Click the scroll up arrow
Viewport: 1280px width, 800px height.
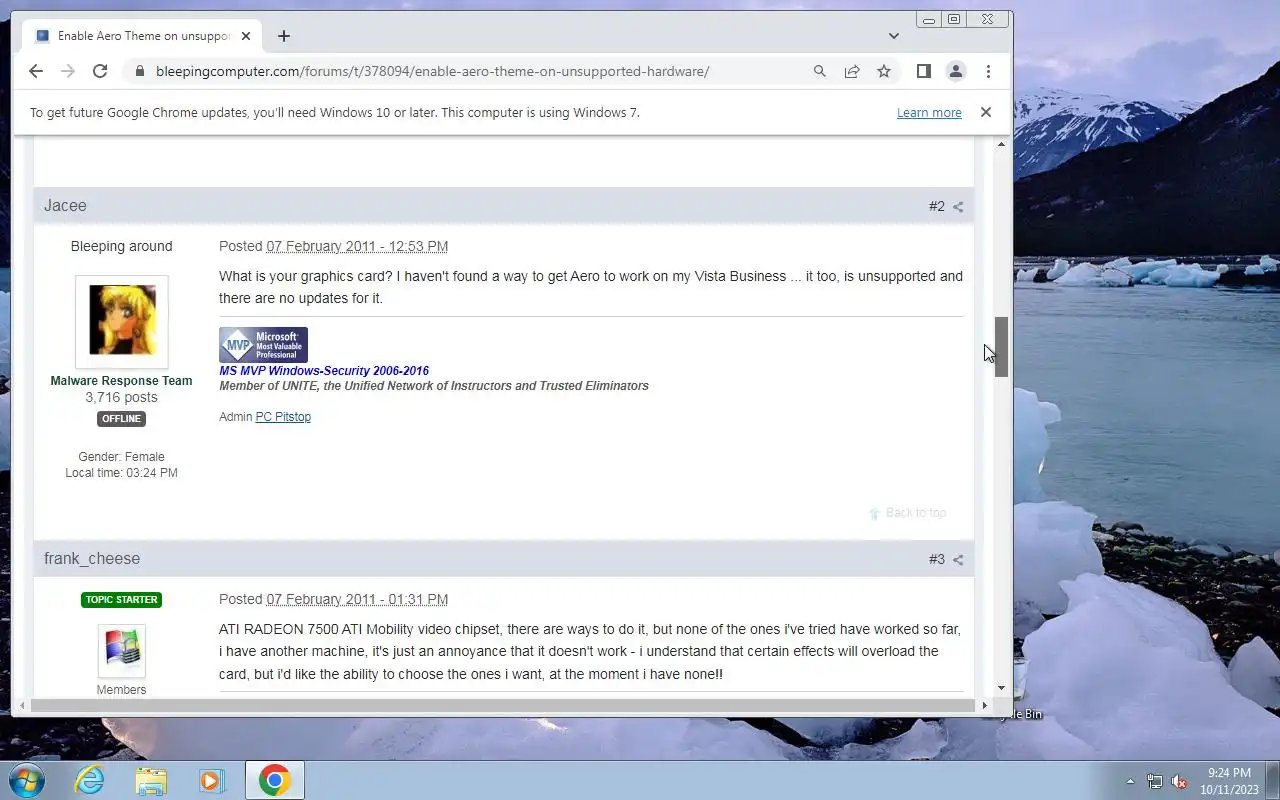[1001, 145]
